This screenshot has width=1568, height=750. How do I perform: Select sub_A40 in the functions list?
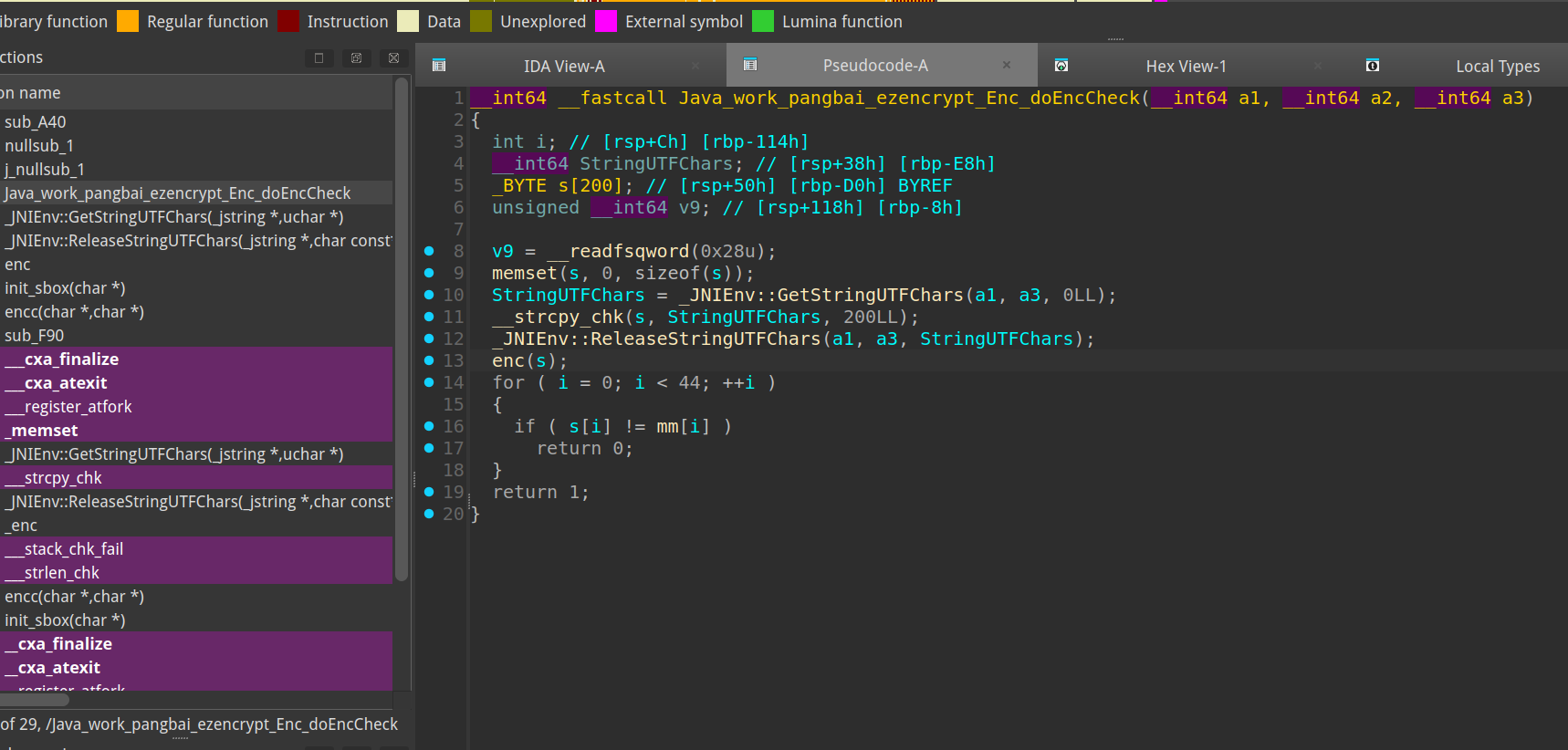(36, 122)
